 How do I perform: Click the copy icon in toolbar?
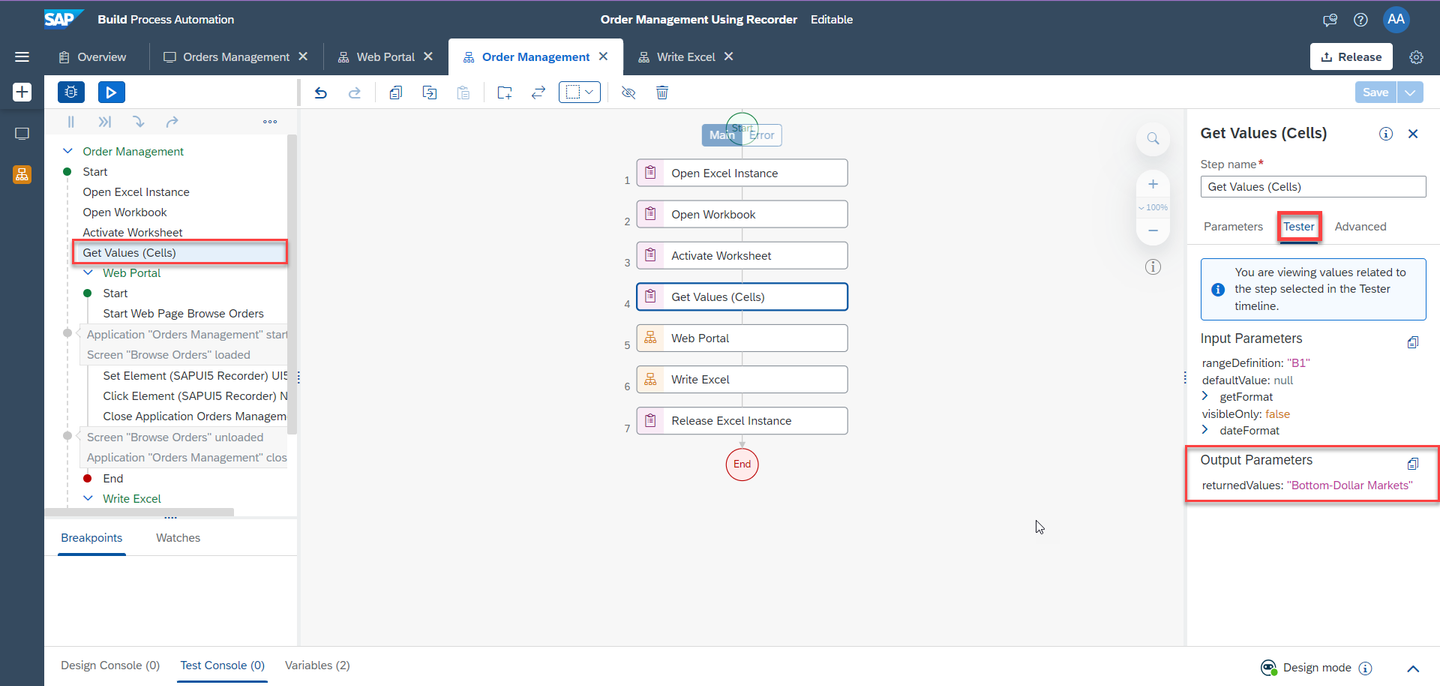pos(396,92)
